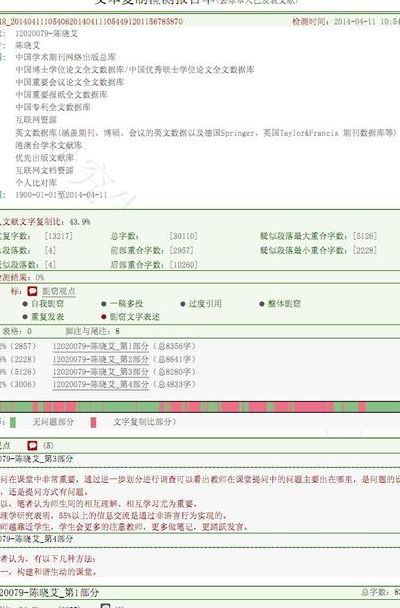Click the text 互联网文档资源
The width and height of the screenshot is (400, 608).
[45, 170]
